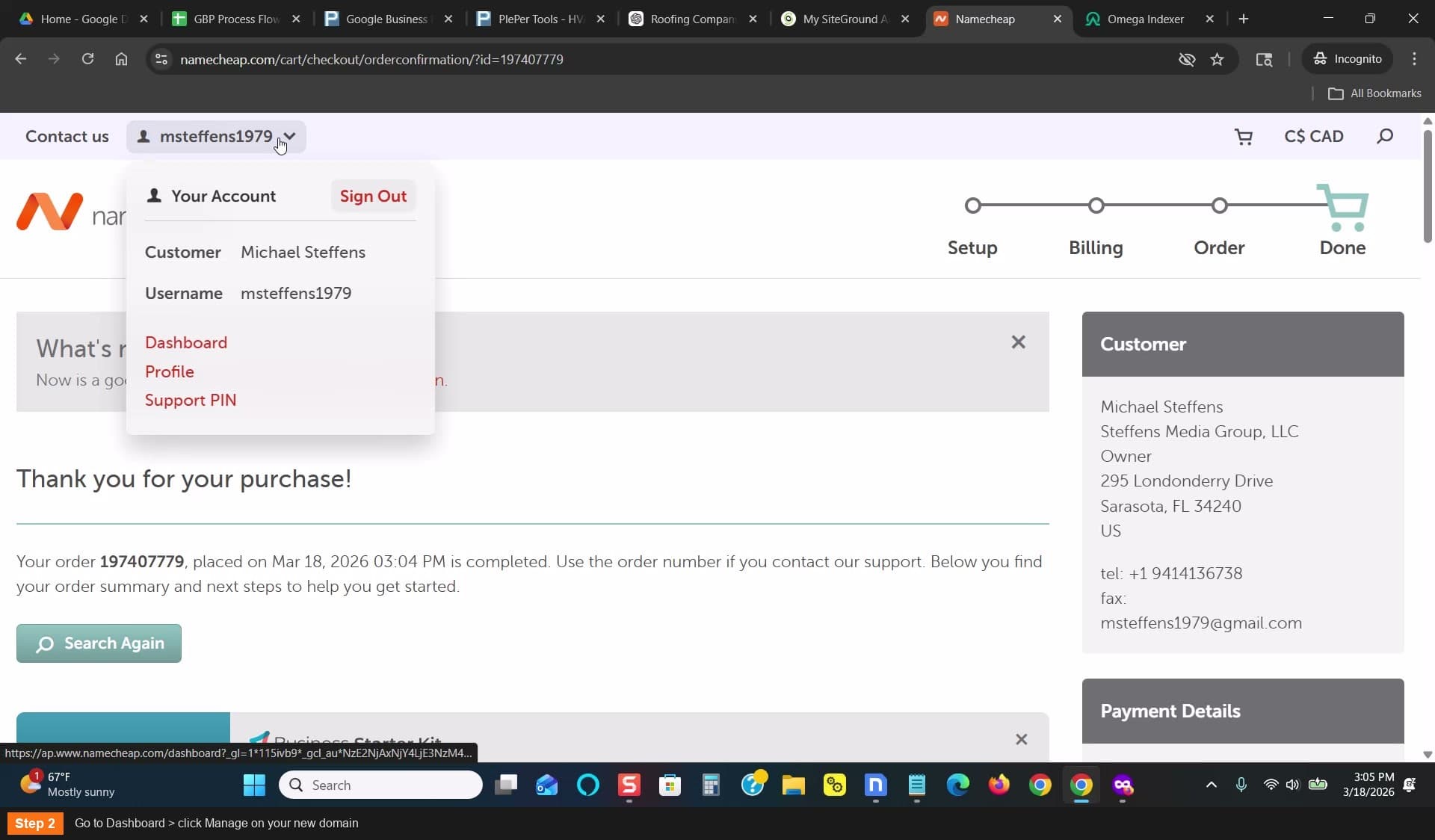Bookmark this page with the star icon
Screen dimensions: 1435x840
(x=1217, y=59)
